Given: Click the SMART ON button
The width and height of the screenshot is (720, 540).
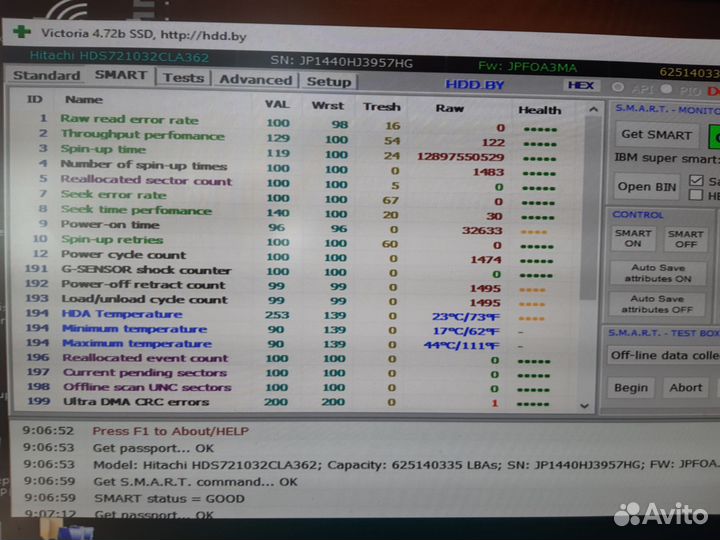Looking at the screenshot, I should click(633, 238).
